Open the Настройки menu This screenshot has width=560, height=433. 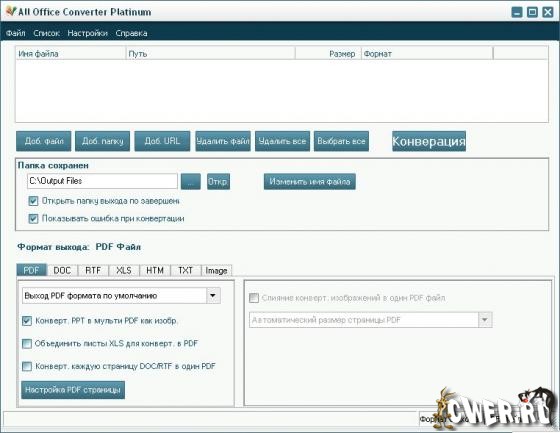[x=88, y=33]
